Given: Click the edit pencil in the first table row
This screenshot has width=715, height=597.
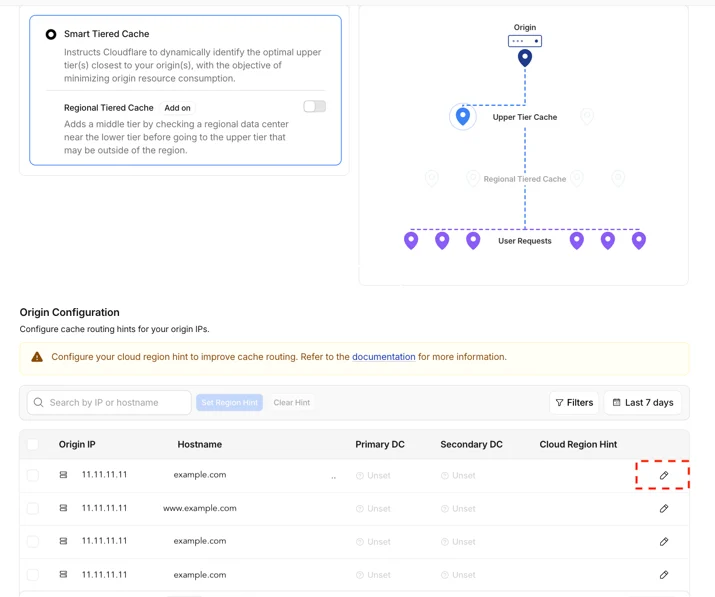Looking at the screenshot, I should coord(664,475).
